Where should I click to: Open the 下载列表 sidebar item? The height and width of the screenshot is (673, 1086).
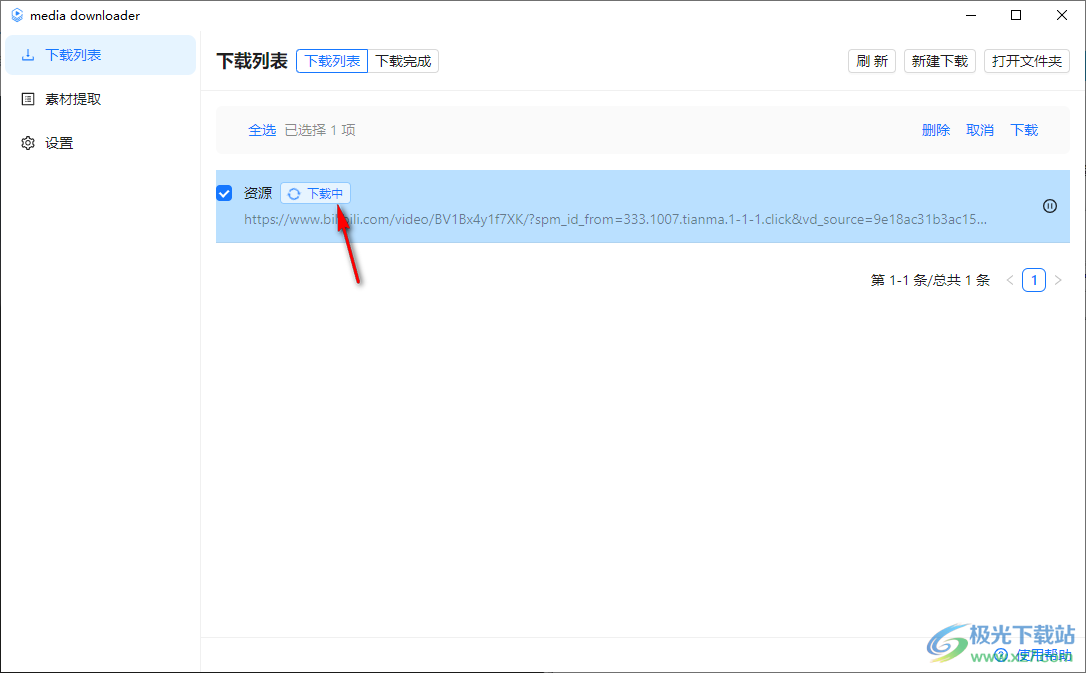coord(100,55)
